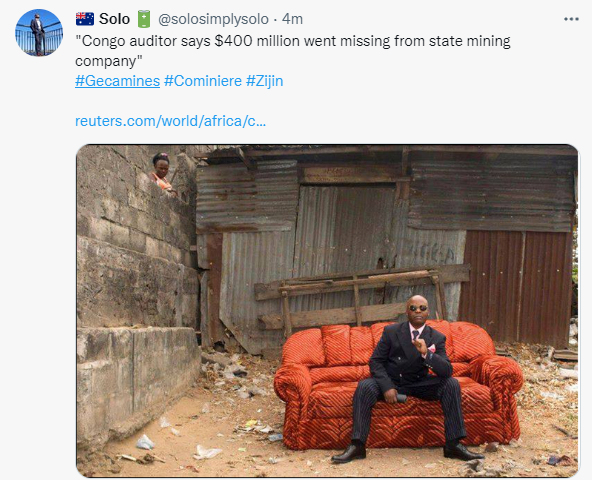
Task: Click the word company" on second line
Action: point(109,61)
